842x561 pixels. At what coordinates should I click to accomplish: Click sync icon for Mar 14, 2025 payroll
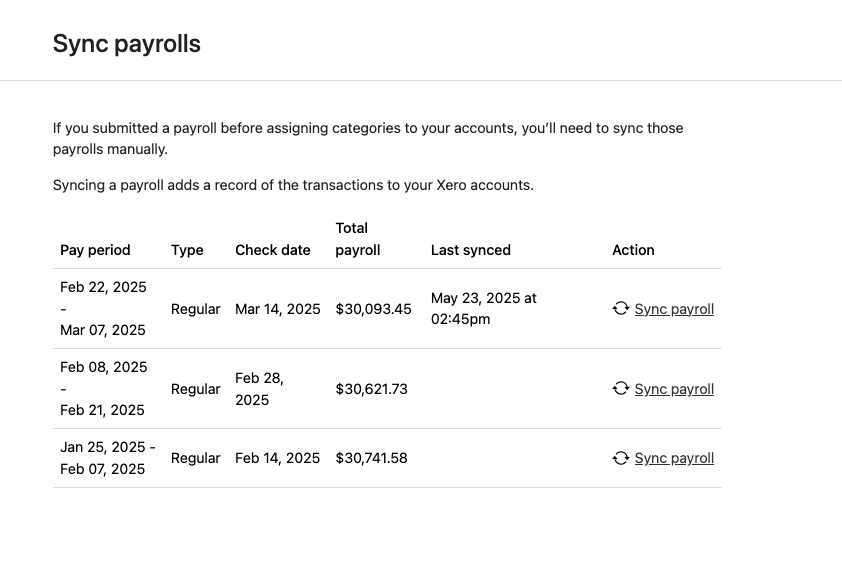click(620, 309)
